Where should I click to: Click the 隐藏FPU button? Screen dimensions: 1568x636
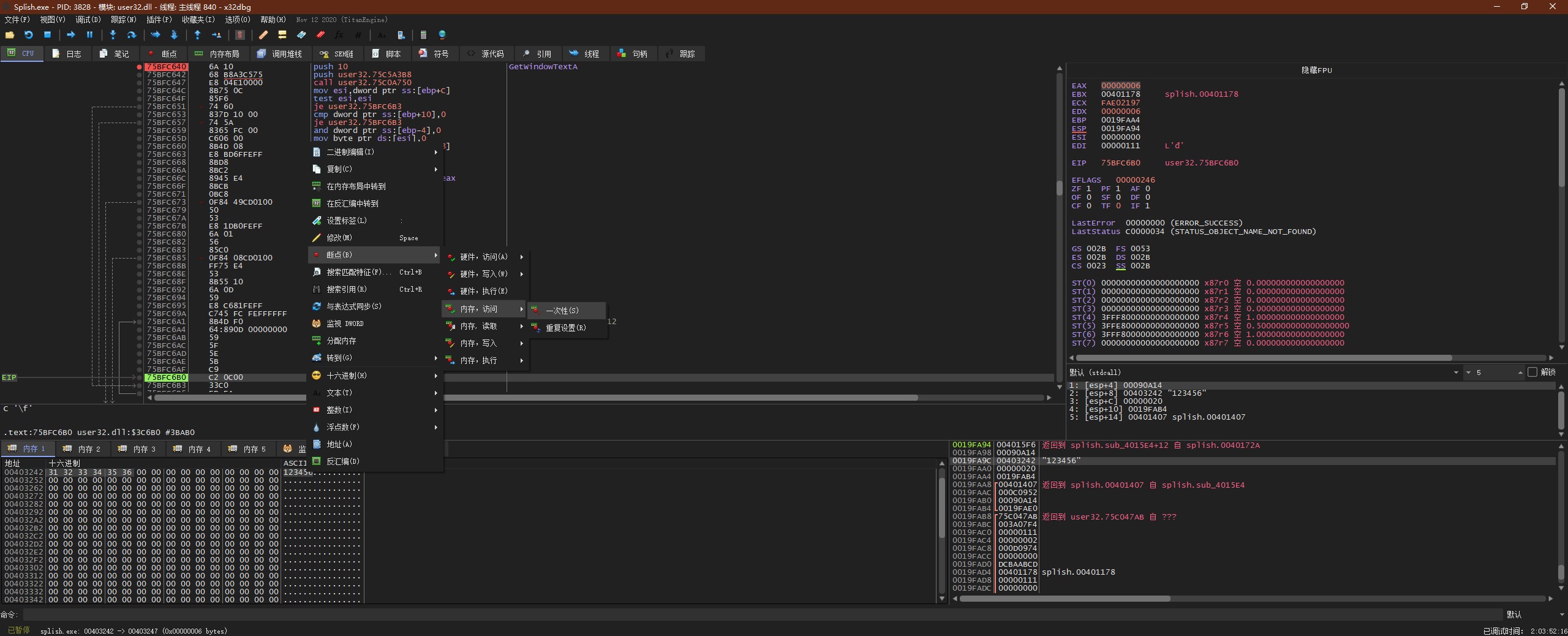pyautogui.click(x=1316, y=70)
